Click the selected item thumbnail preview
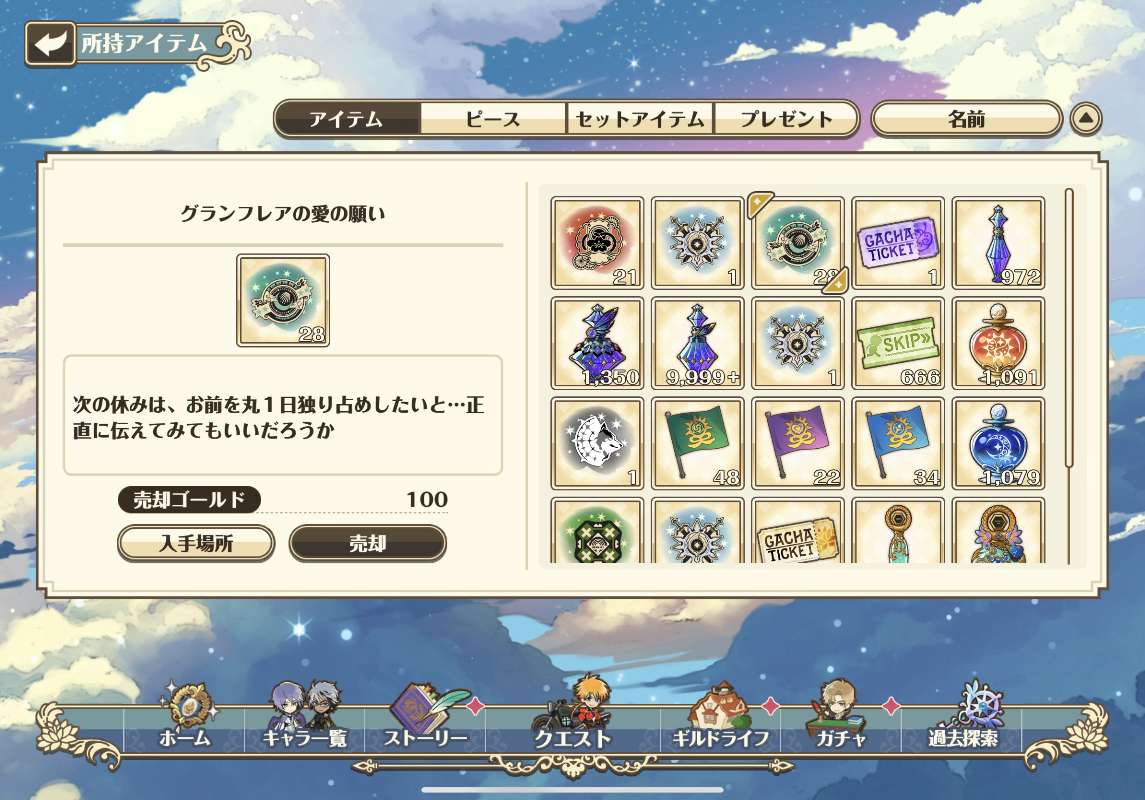 point(283,300)
